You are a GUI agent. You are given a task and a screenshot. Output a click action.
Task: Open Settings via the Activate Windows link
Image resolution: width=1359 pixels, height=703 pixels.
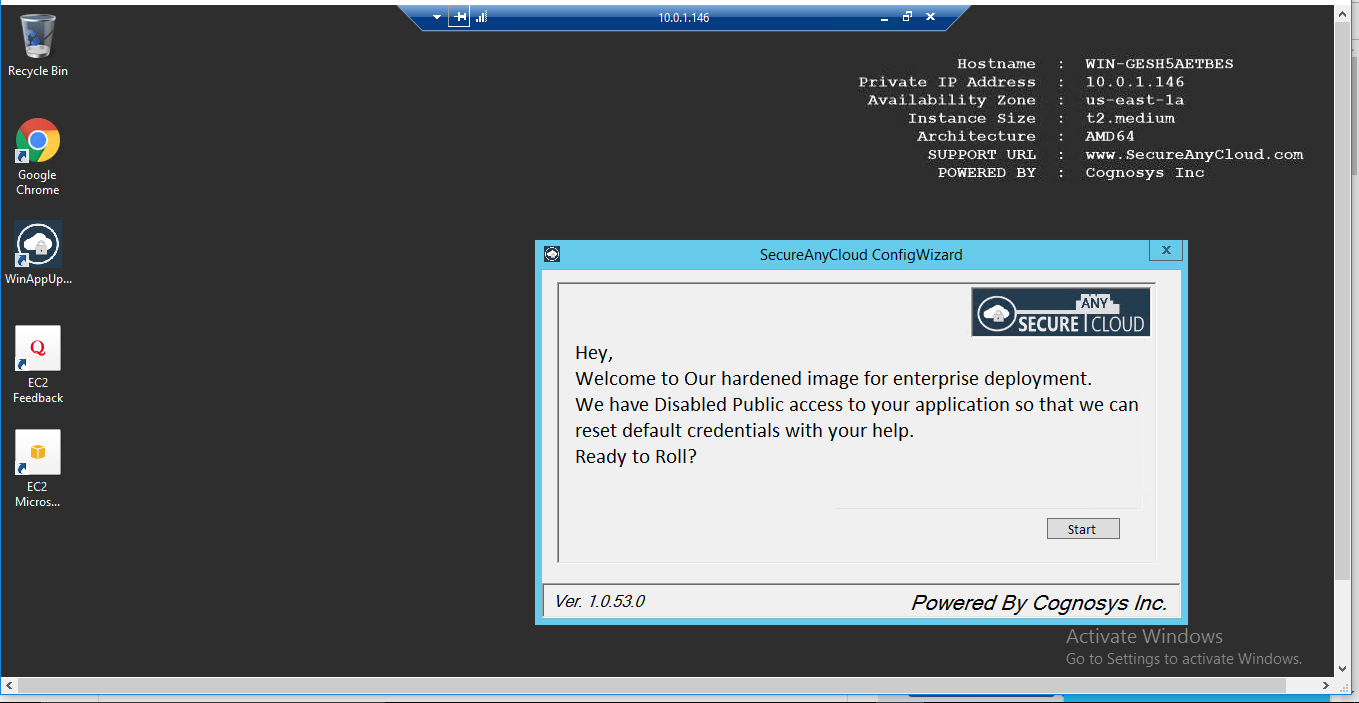pyautogui.click(x=1183, y=658)
